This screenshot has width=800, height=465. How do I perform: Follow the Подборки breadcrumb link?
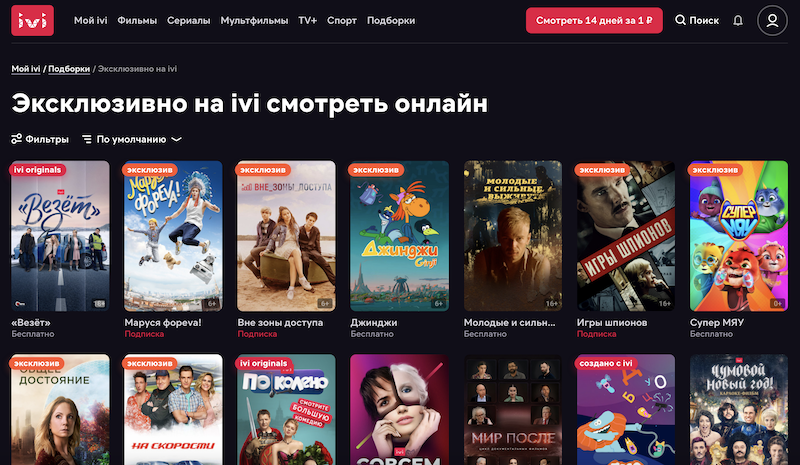[69, 69]
